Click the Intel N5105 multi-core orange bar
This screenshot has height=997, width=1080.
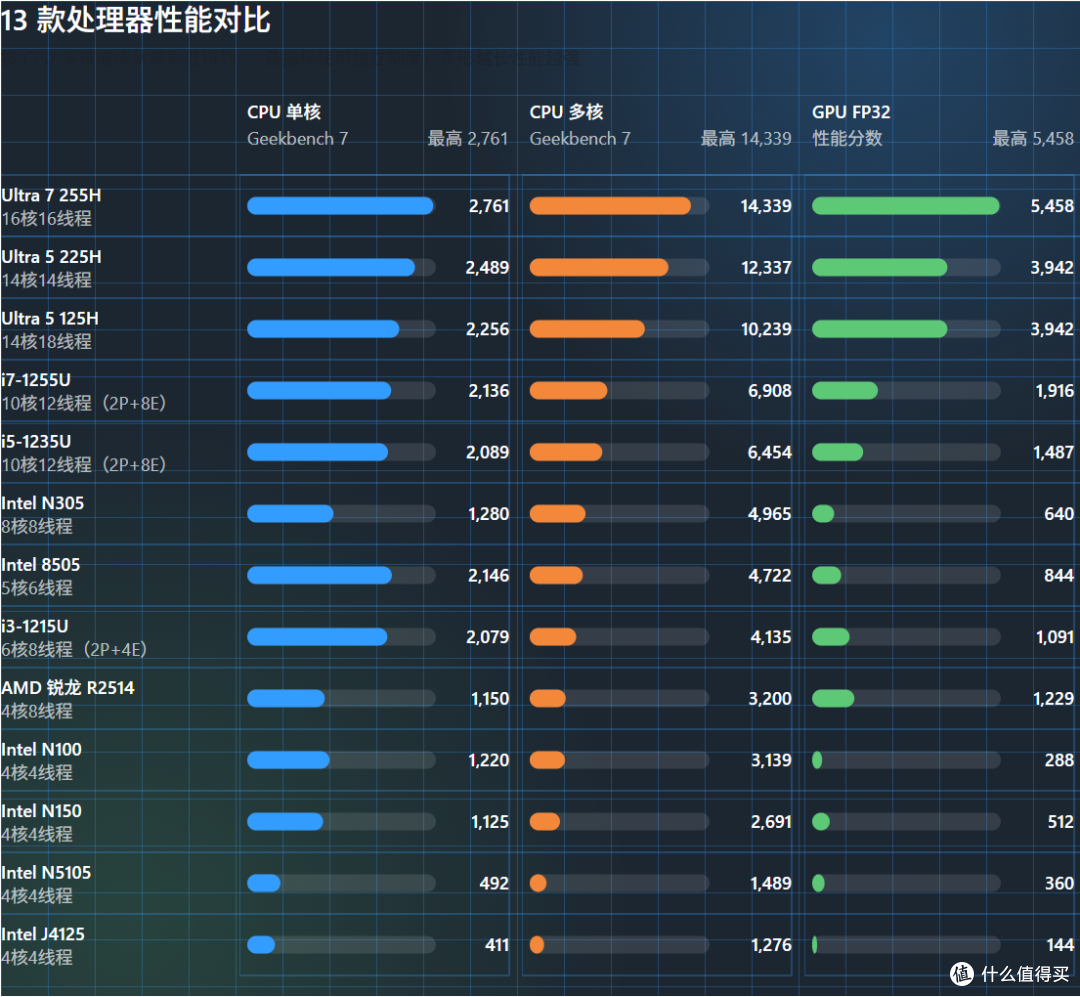pyautogui.click(x=538, y=883)
